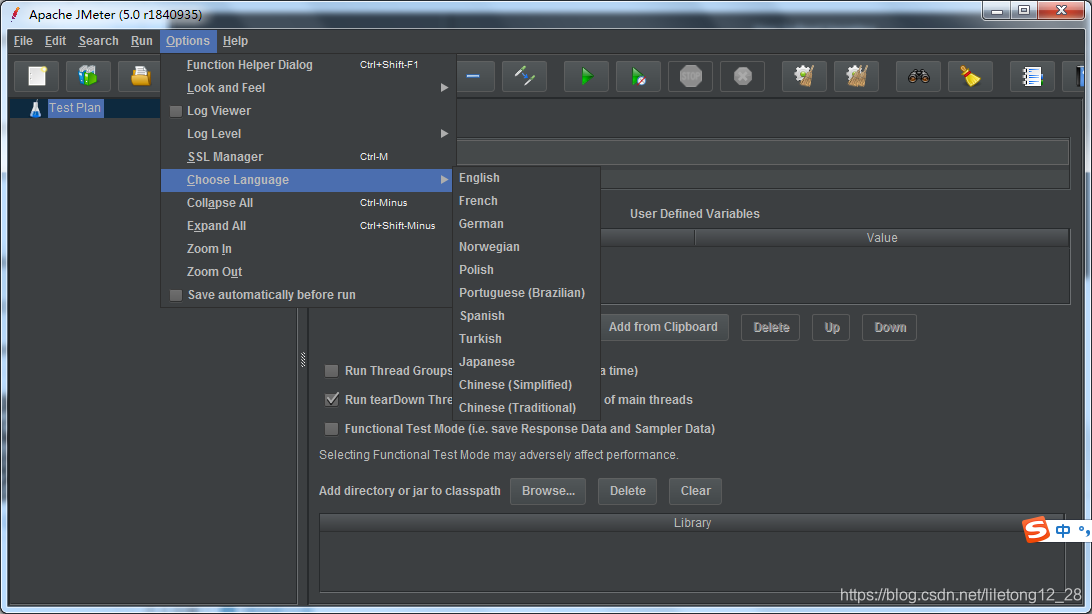Image resolution: width=1092 pixels, height=614 pixels.
Task: Click the Clear broom with gear icon
Action: [804, 76]
